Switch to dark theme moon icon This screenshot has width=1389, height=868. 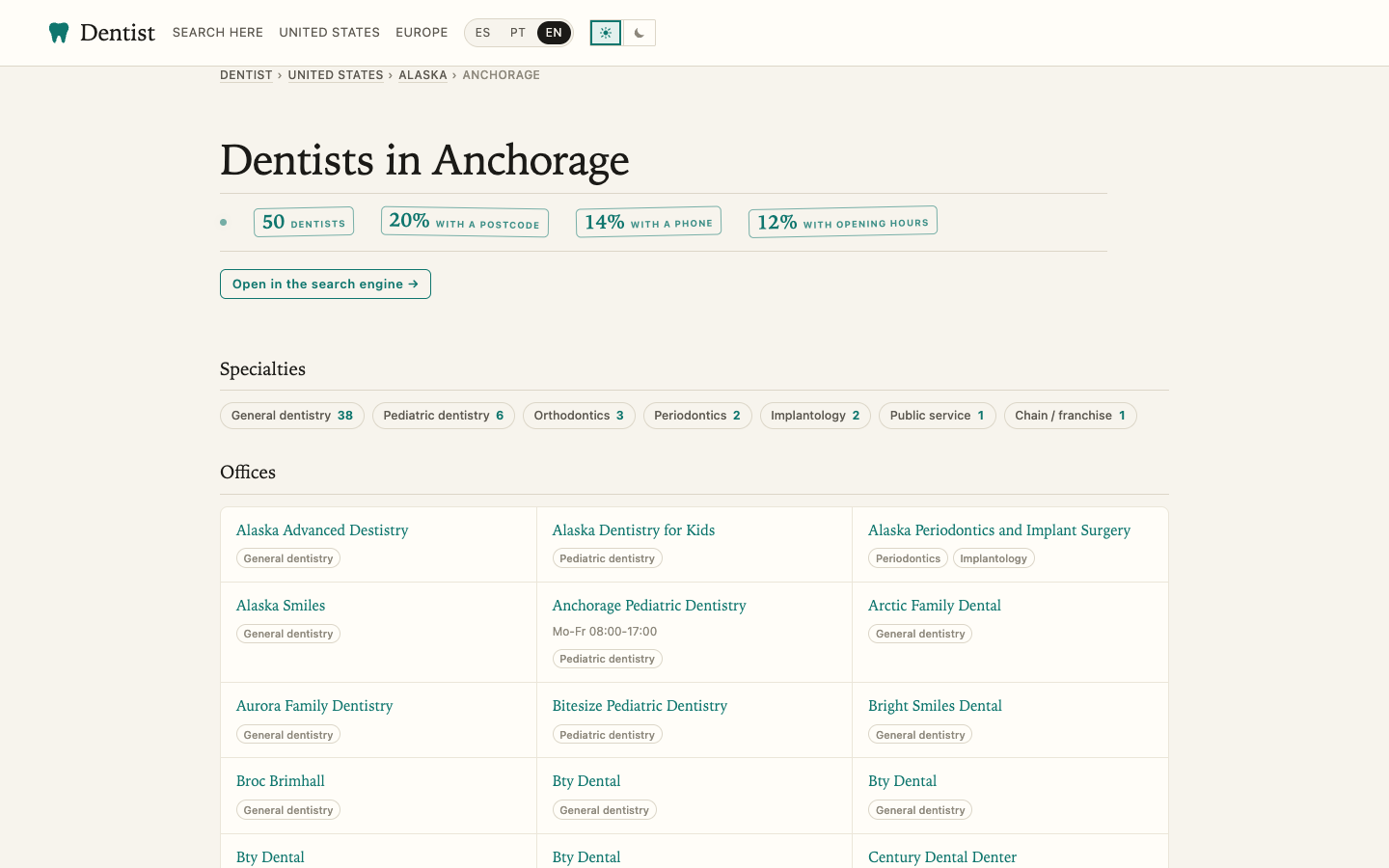pos(639,33)
